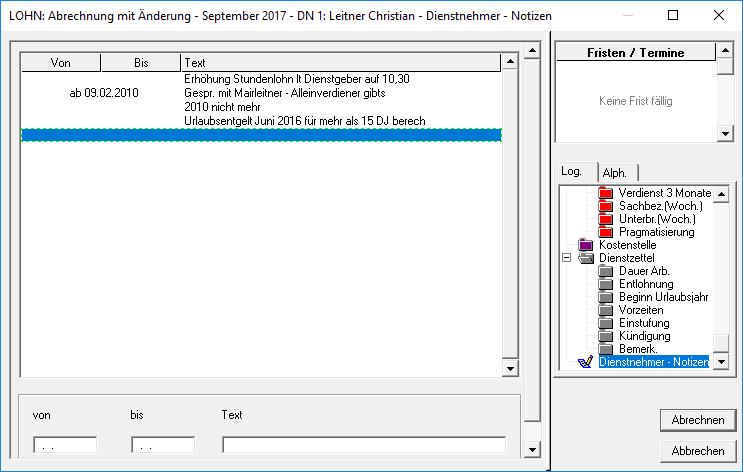
Task: Click the gray Vorzeiten folder icon
Action: [x=605, y=310]
